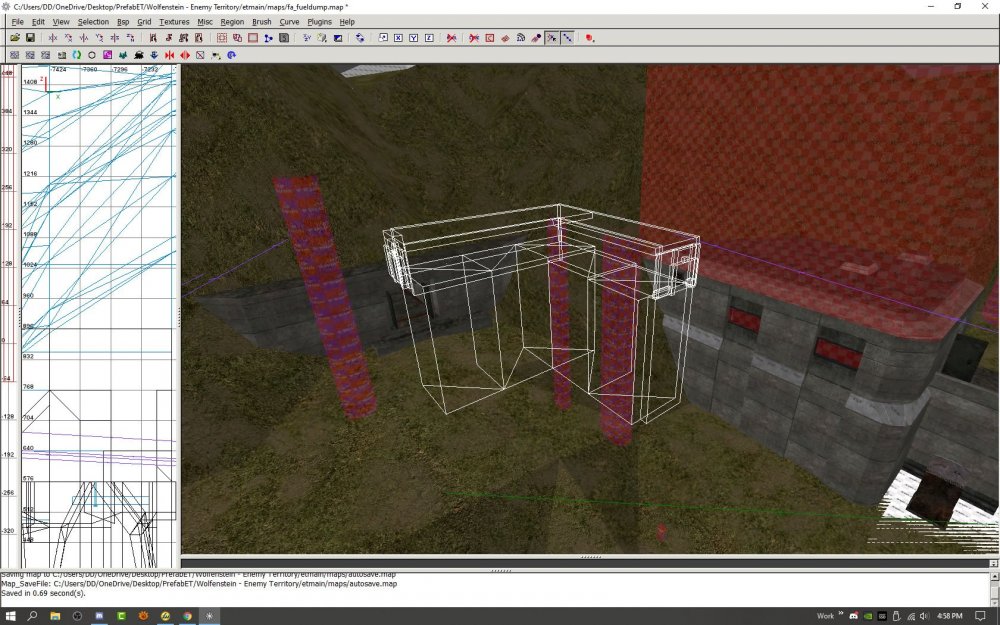Open the Edit menu
The width and height of the screenshot is (1000, 625).
(38, 22)
